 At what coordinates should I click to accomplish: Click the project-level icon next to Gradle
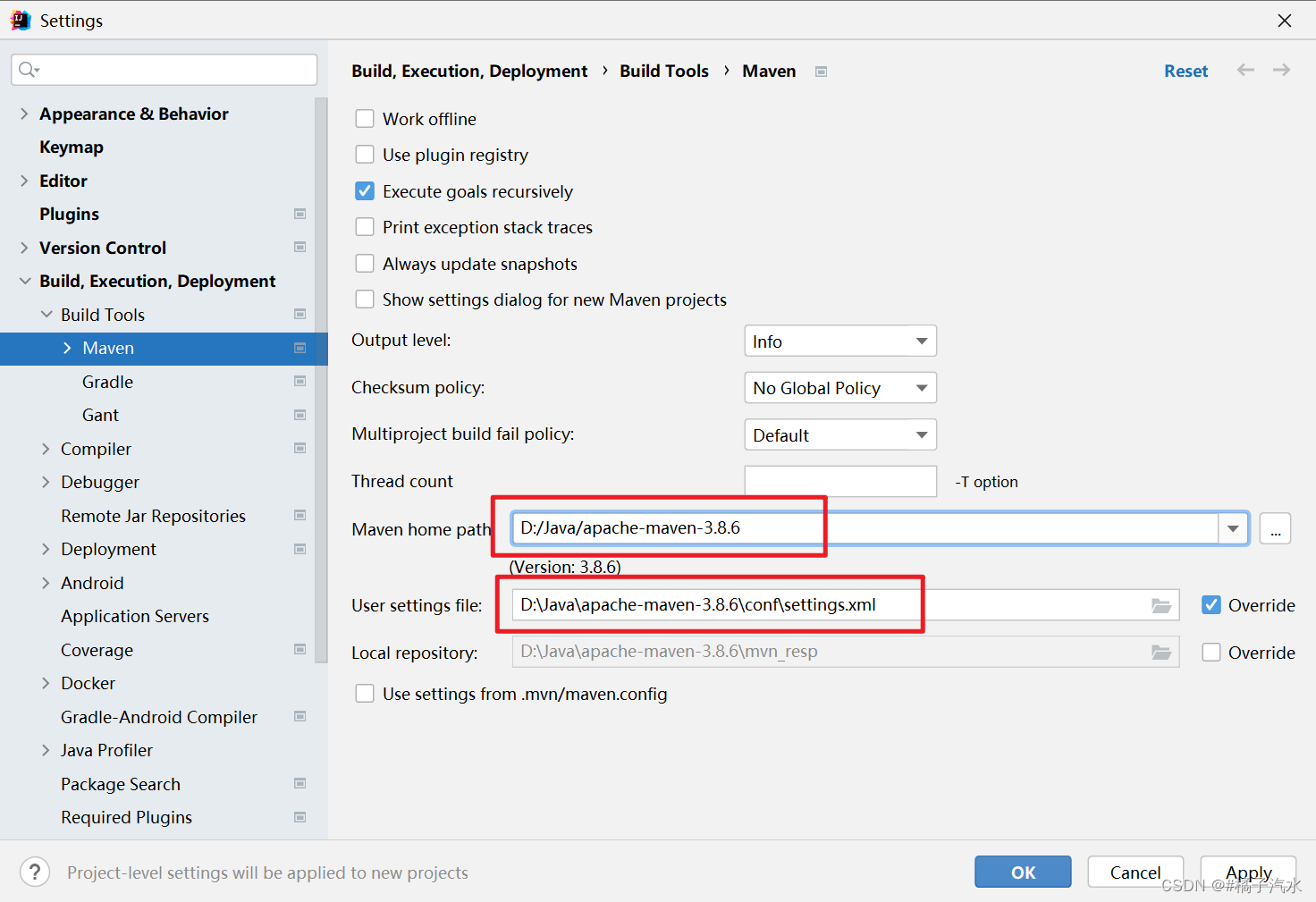pos(300,381)
